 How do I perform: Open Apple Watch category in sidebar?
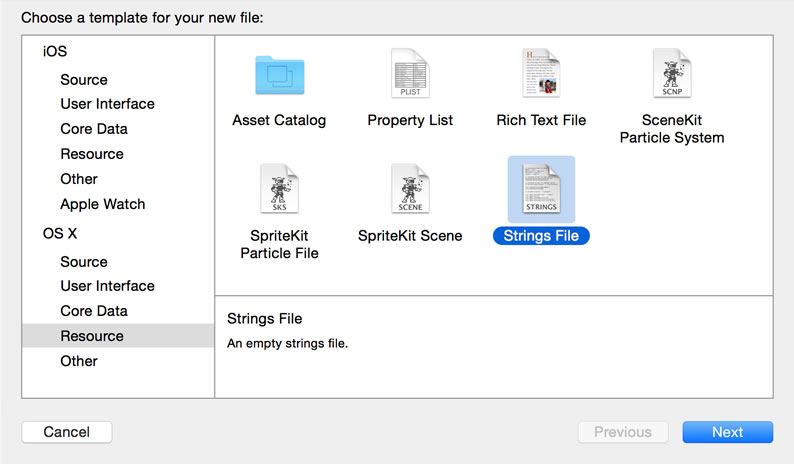tap(103, 204)
